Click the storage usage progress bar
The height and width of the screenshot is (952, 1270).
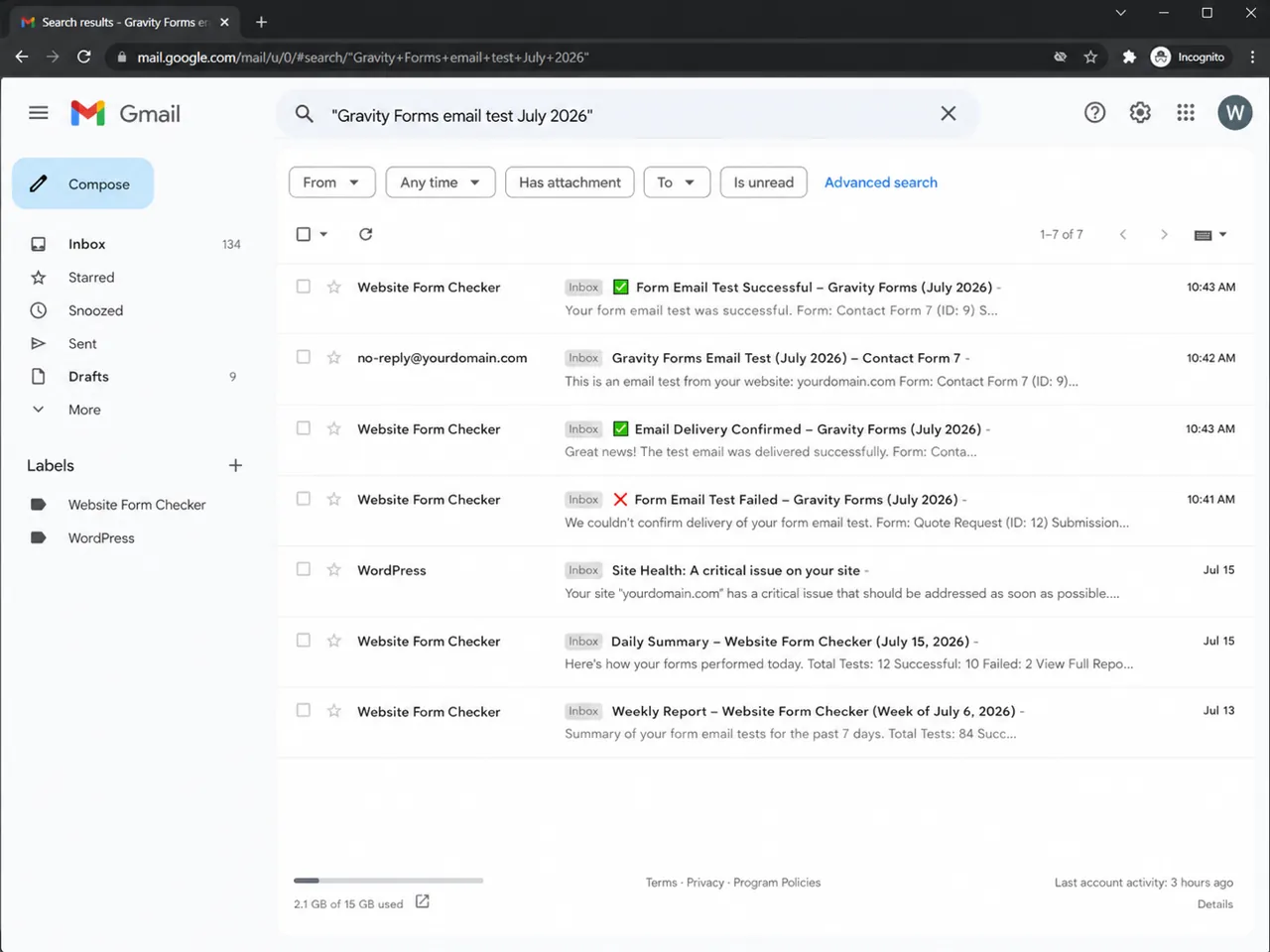click(x=388, y=881)
